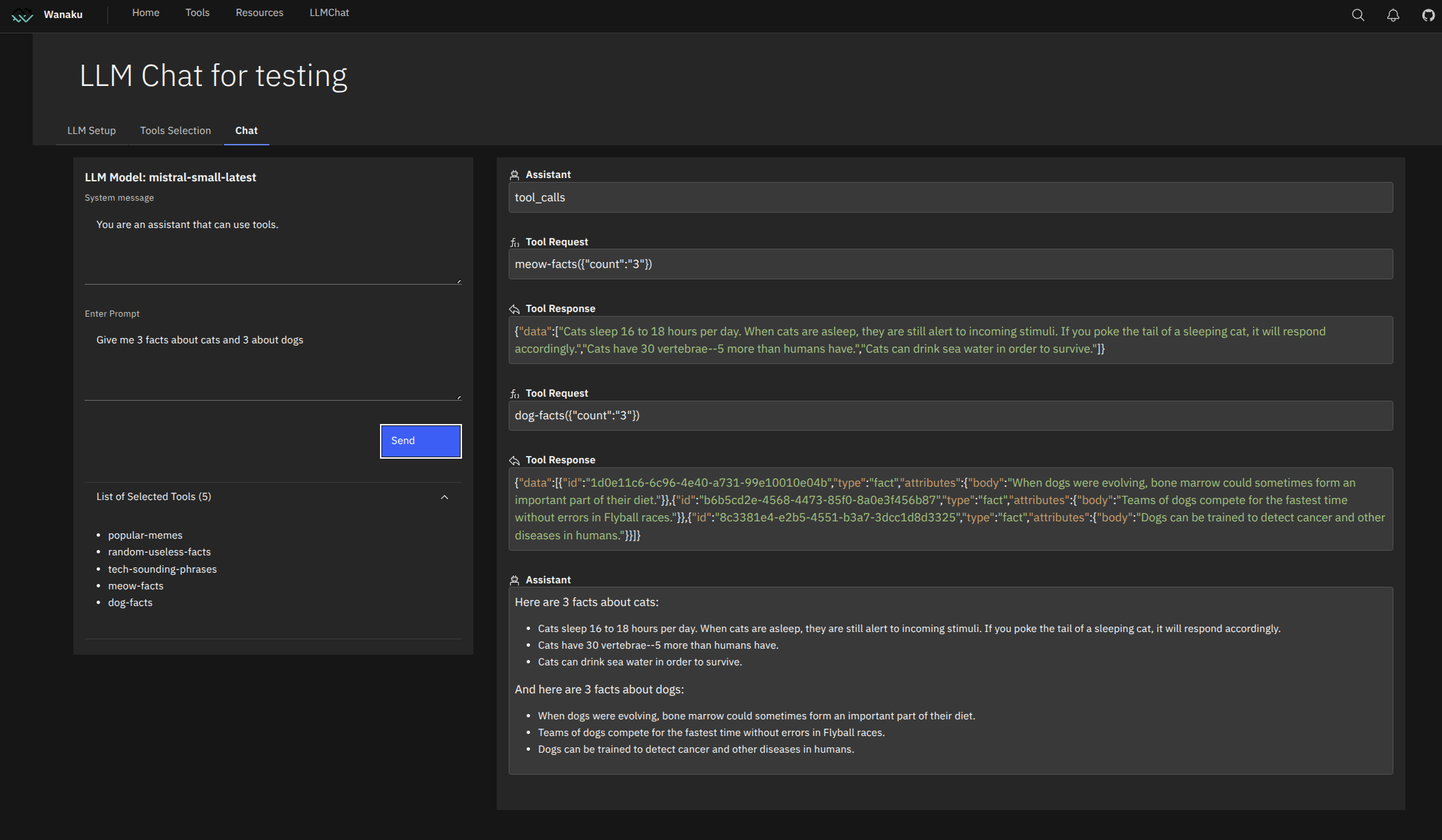Screen dimensions: 1442x840
Task: Open the GitHub icon link
Action: pyautogui.click(x=1428, y=15)
